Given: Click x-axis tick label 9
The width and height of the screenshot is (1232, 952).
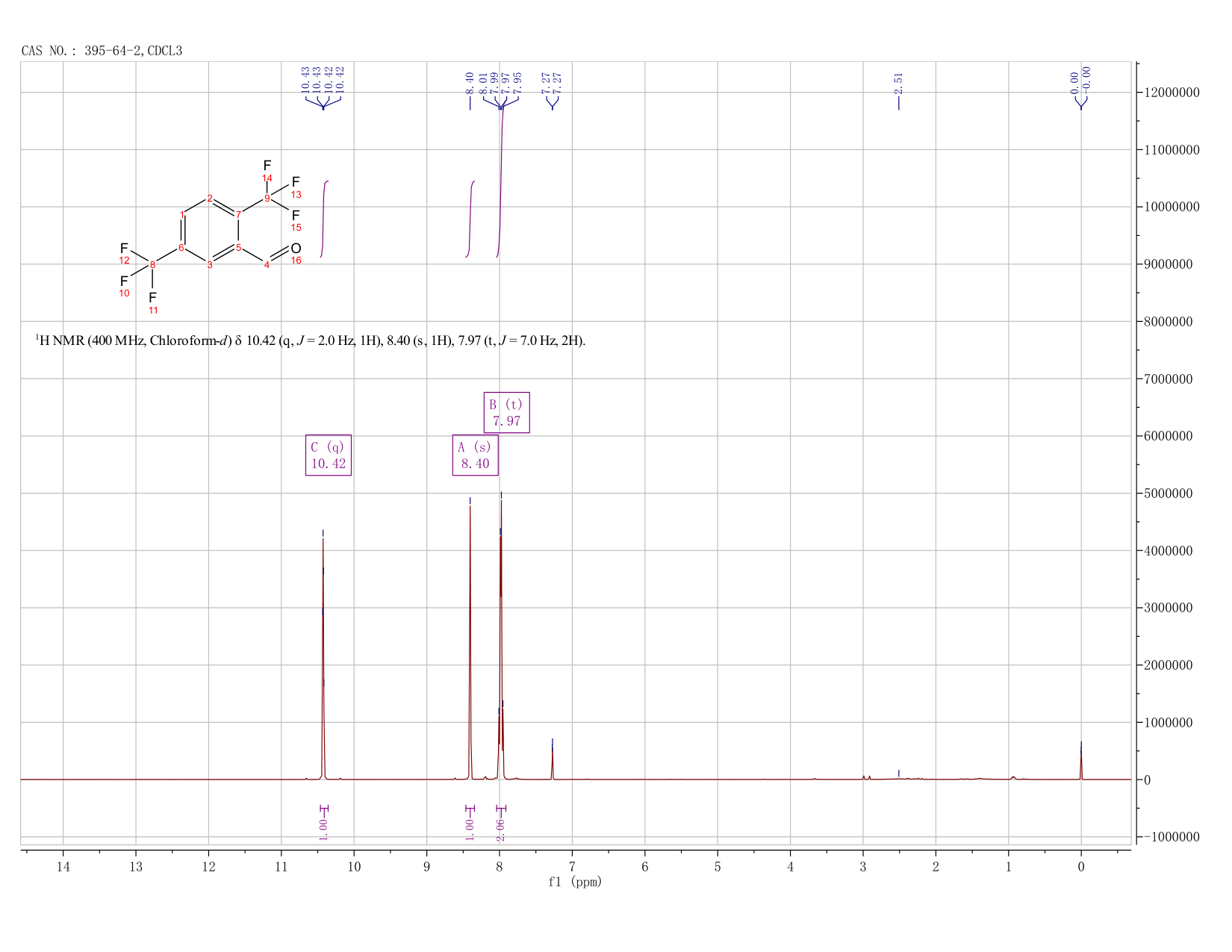Looking at the screenshot, I should (426, 867).
